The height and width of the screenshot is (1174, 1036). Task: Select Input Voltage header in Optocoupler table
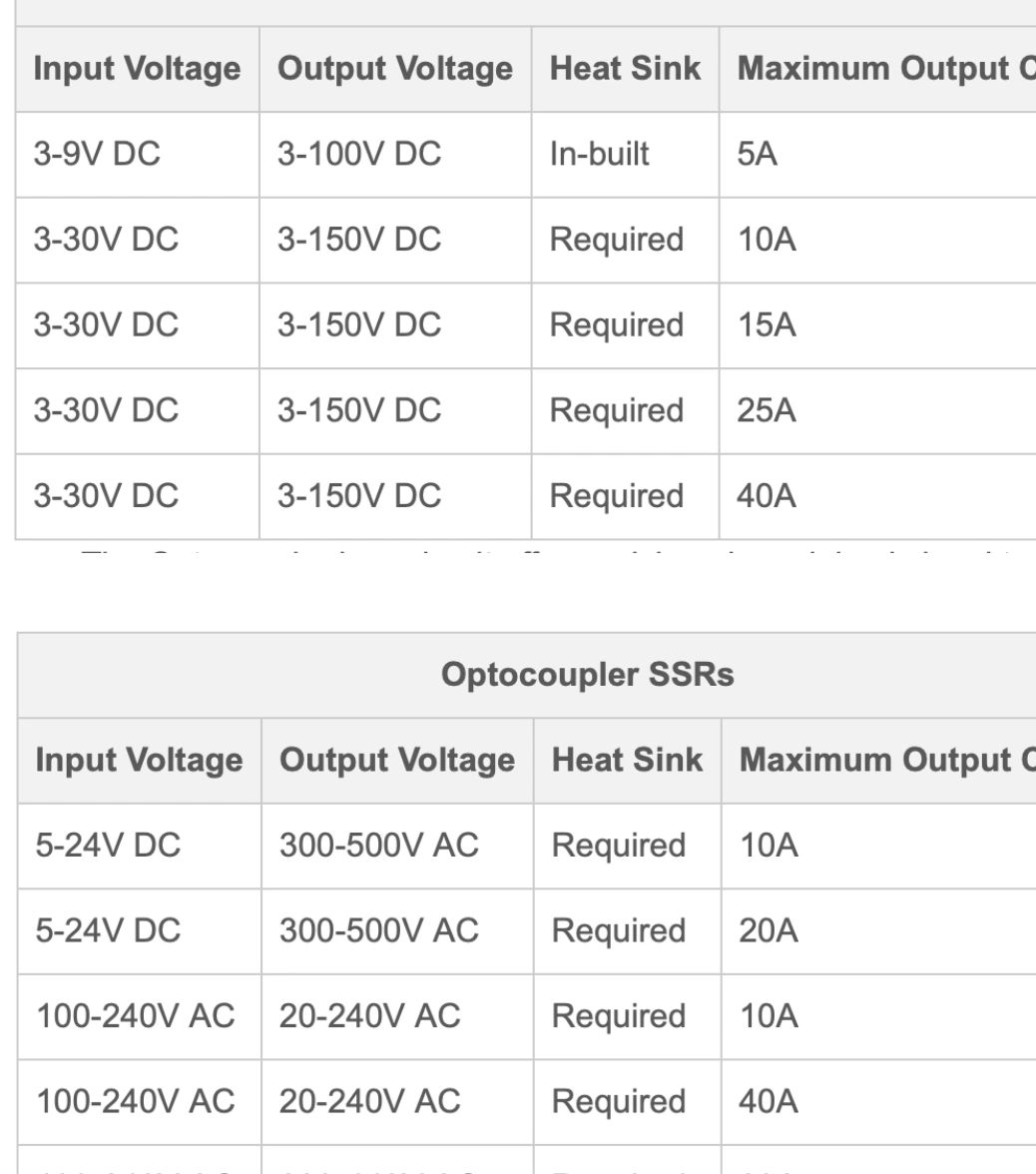pos(140,761)
